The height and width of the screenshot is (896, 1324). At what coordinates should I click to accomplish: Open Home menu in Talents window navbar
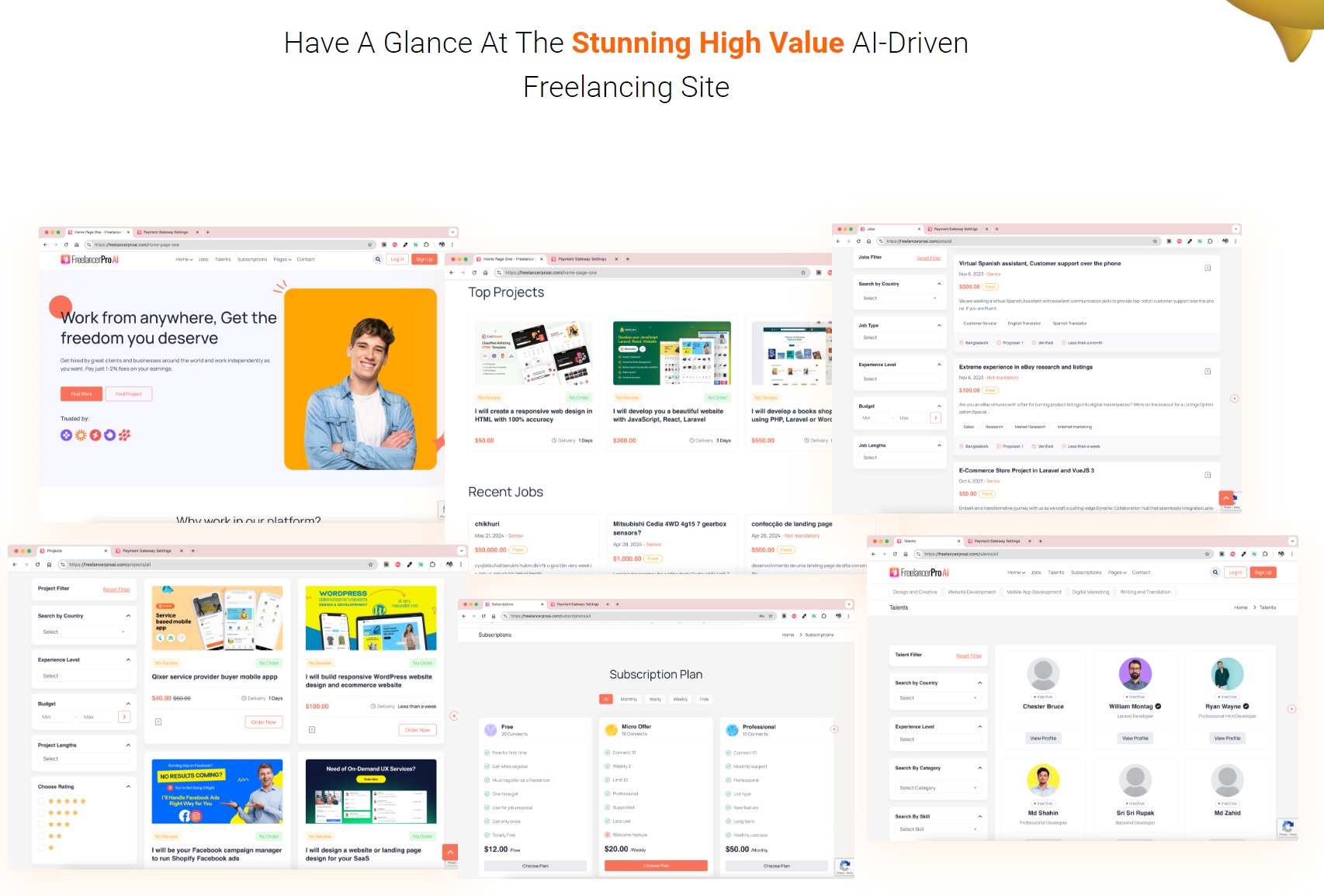pyautogui.click(x=1016, y=573)
